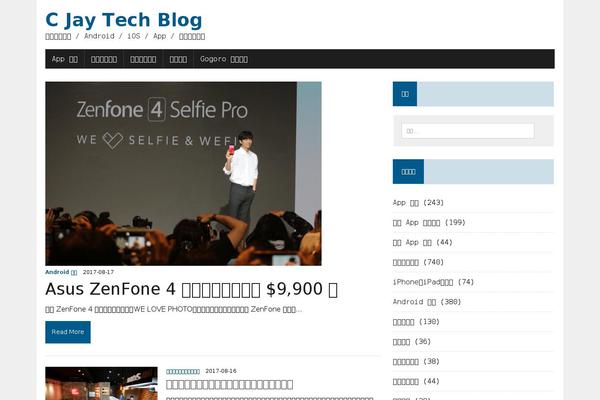Open the category with (243) posts
600x400 pixels.
[418, 202]
